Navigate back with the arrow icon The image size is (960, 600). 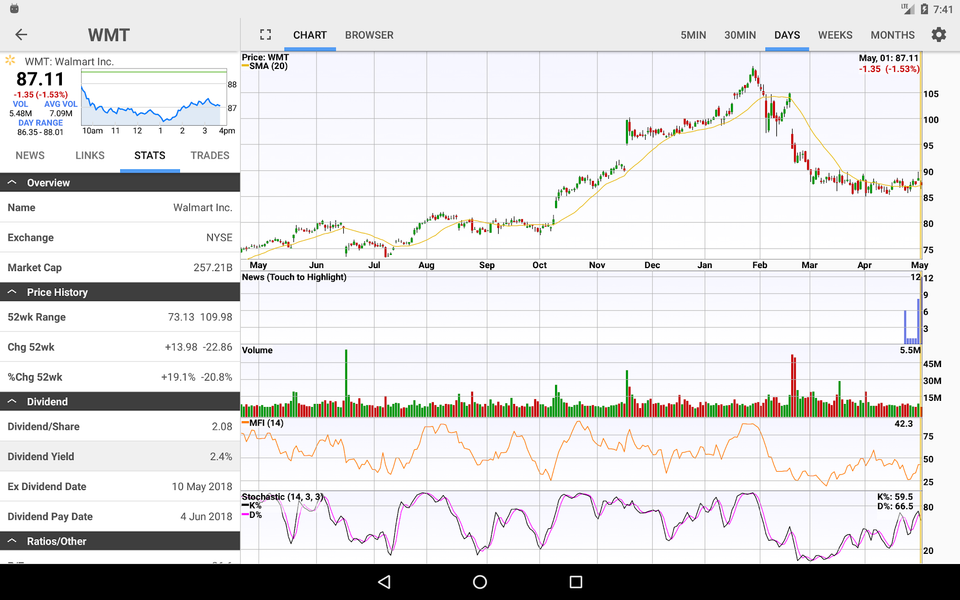[x=21, y=34]
